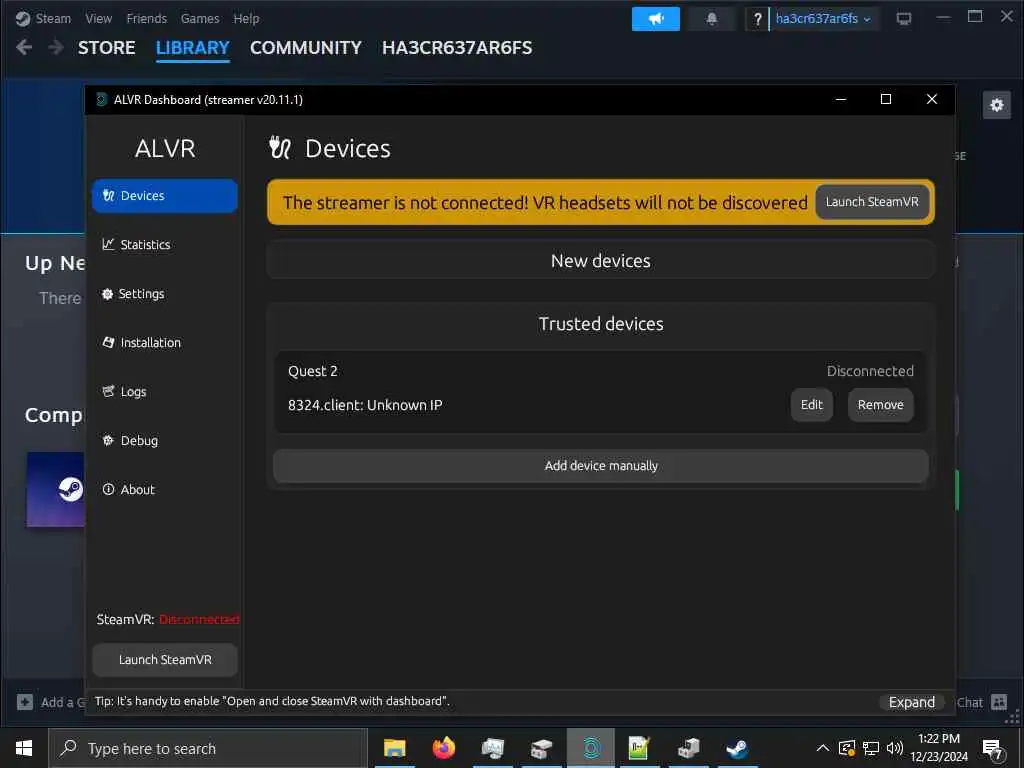Image resolution: width=1024 pixels, height=768 pixels.
Task: Click the ALVR icon in the taskbar
Action: point(591,748)
